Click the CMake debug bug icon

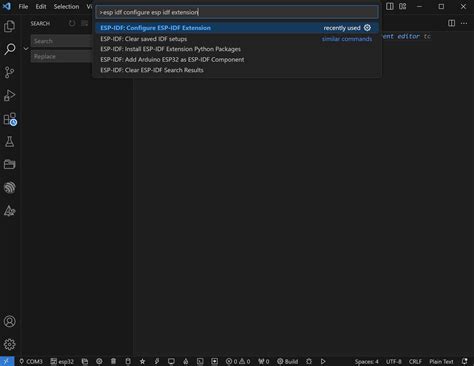[x=309, y=361]
